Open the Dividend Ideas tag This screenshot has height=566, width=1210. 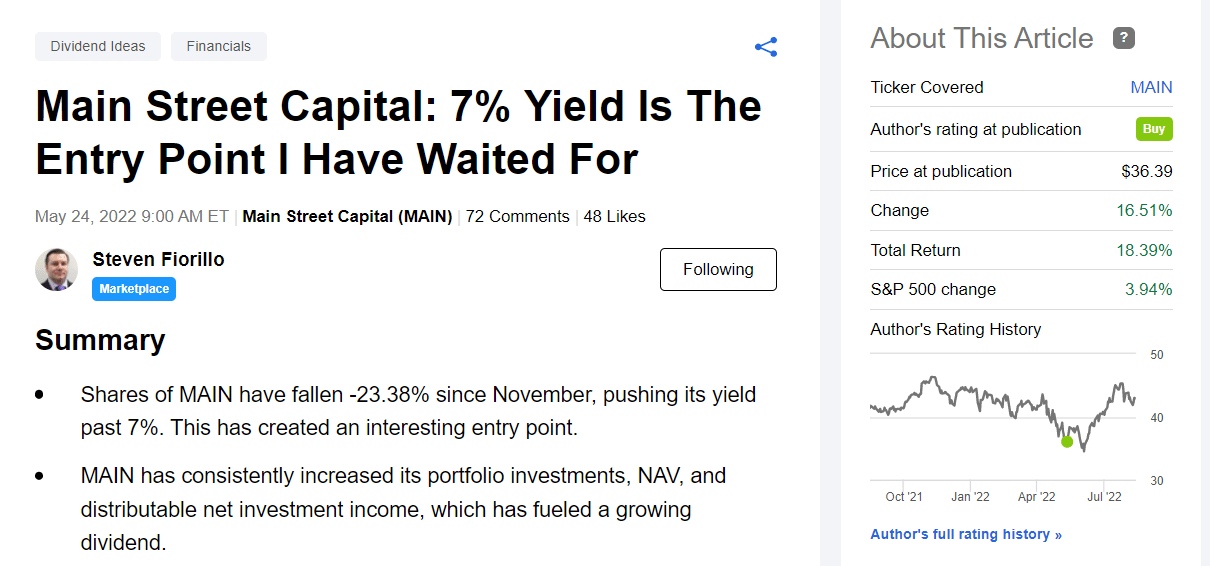(98, 46)
